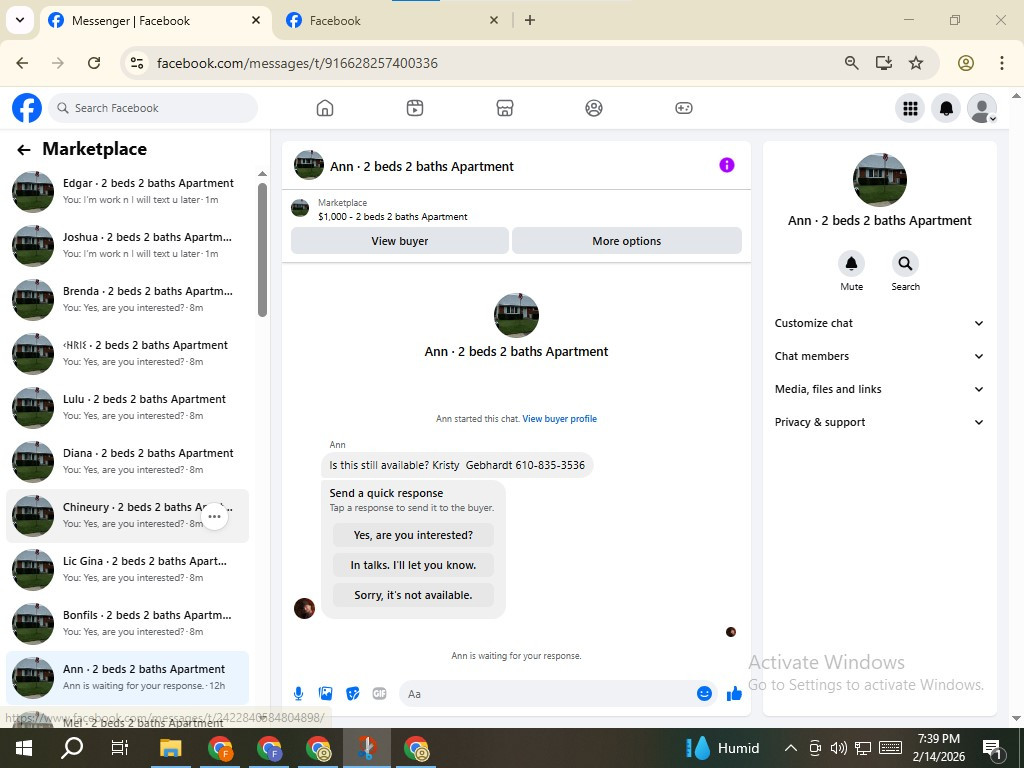The height and width of the screenshot is (768, 1024).
Task: Mute this conversation with bell icon
Action: click(852, 263)
